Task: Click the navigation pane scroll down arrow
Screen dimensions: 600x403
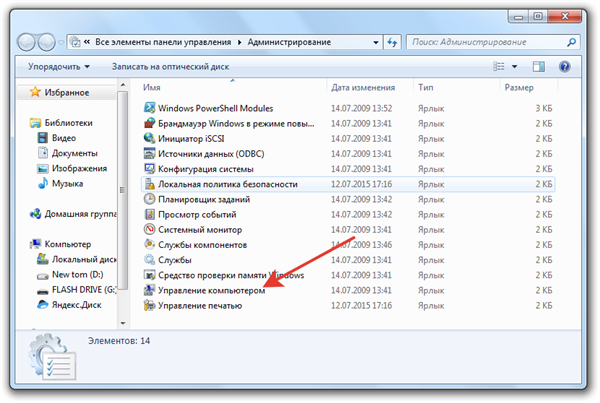Action: pyautogui.click(x=123, y=323)
